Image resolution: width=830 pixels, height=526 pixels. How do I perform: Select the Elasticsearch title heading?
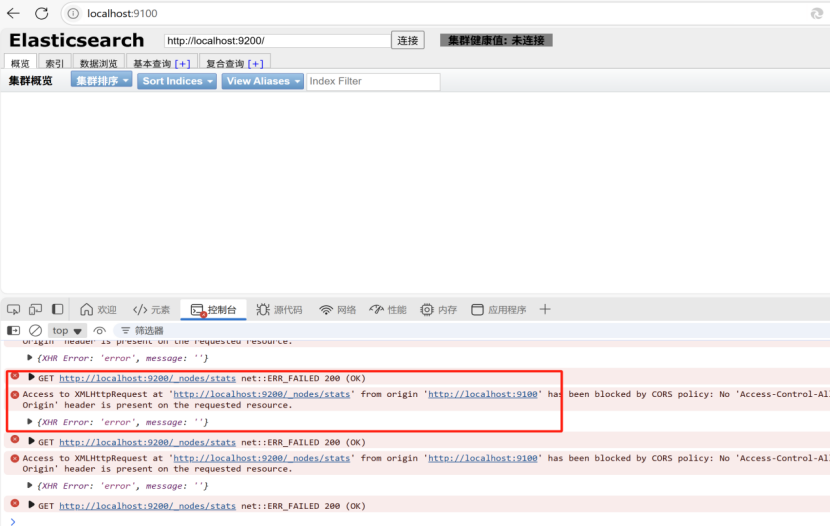(77, 40)
